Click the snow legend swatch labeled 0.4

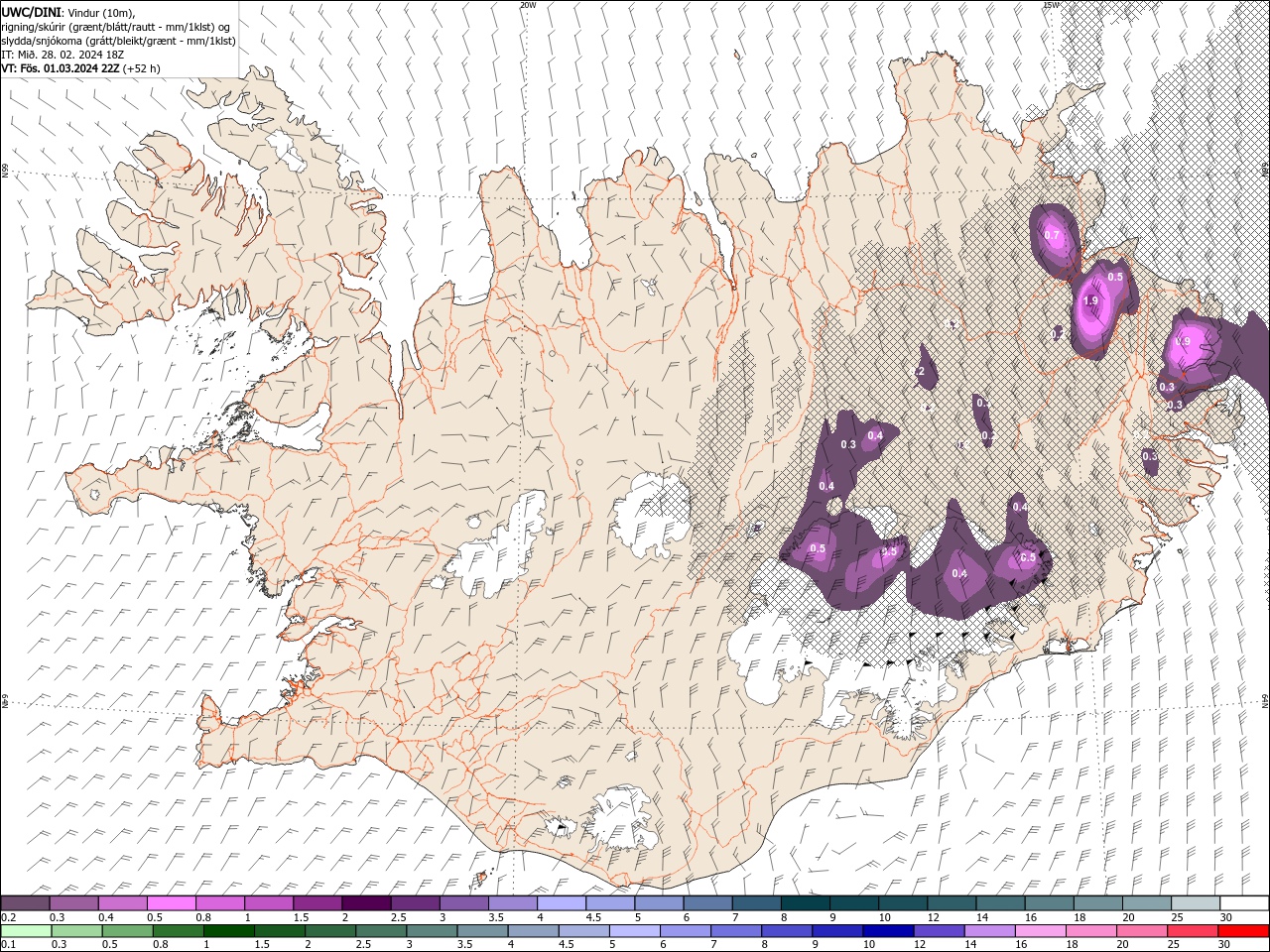pyautogui.click(x=123, y=903)
